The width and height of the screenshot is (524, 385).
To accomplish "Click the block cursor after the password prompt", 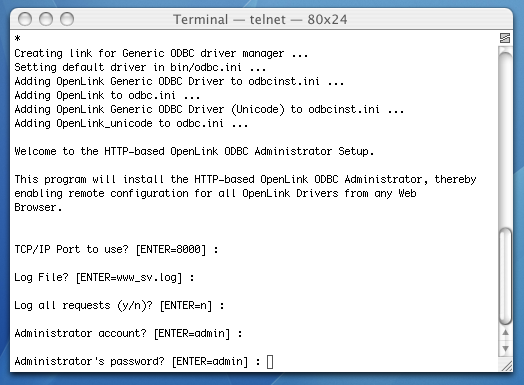I will 270,362.
